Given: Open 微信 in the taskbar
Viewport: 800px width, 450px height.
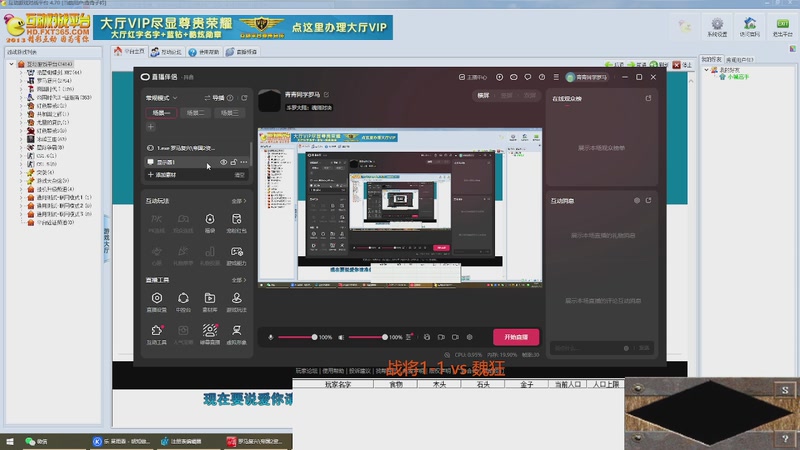Looking at the screenshot, I should [37, 441].
